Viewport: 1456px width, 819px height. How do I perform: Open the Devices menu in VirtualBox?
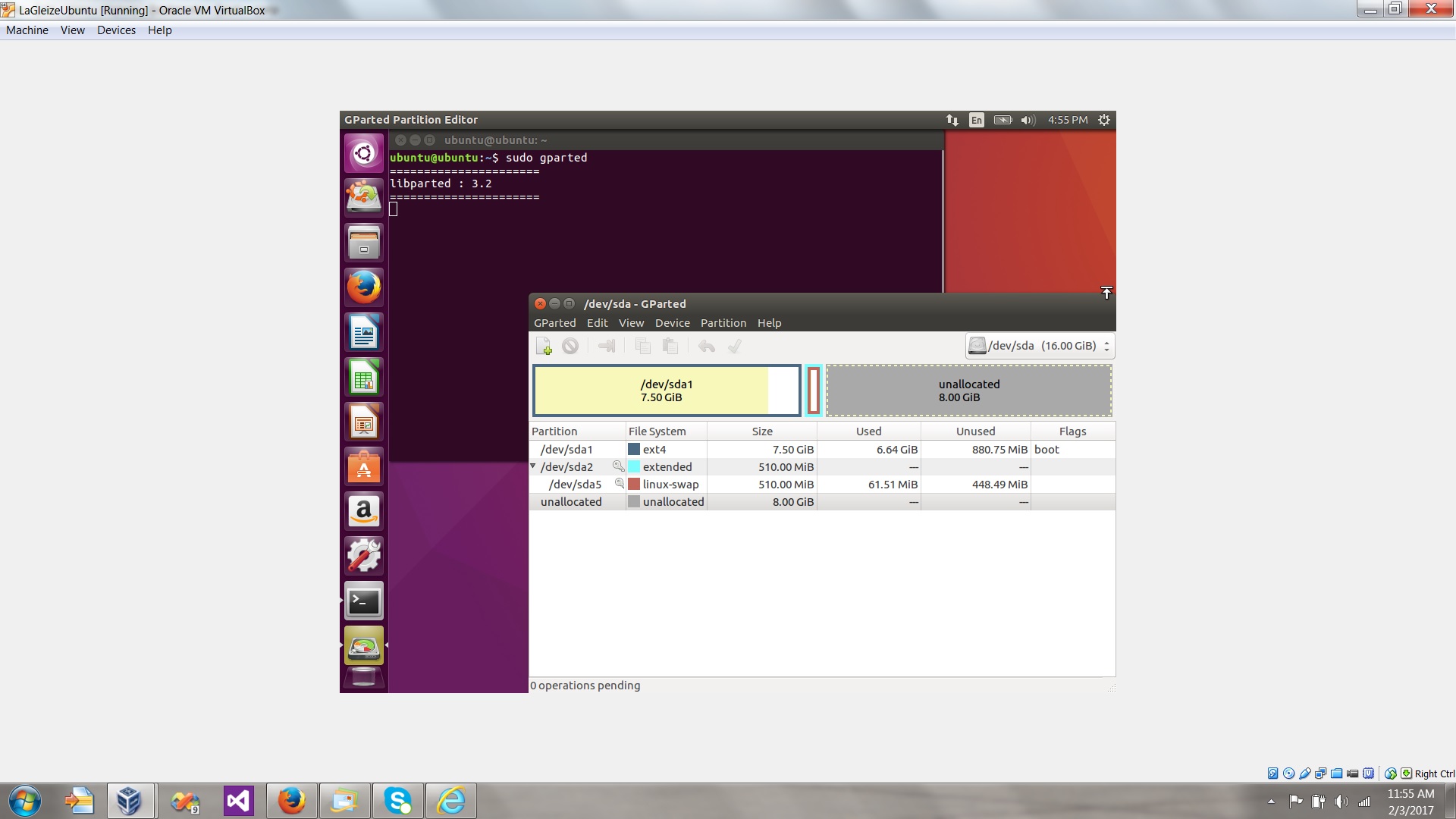[x=116, y=30]
